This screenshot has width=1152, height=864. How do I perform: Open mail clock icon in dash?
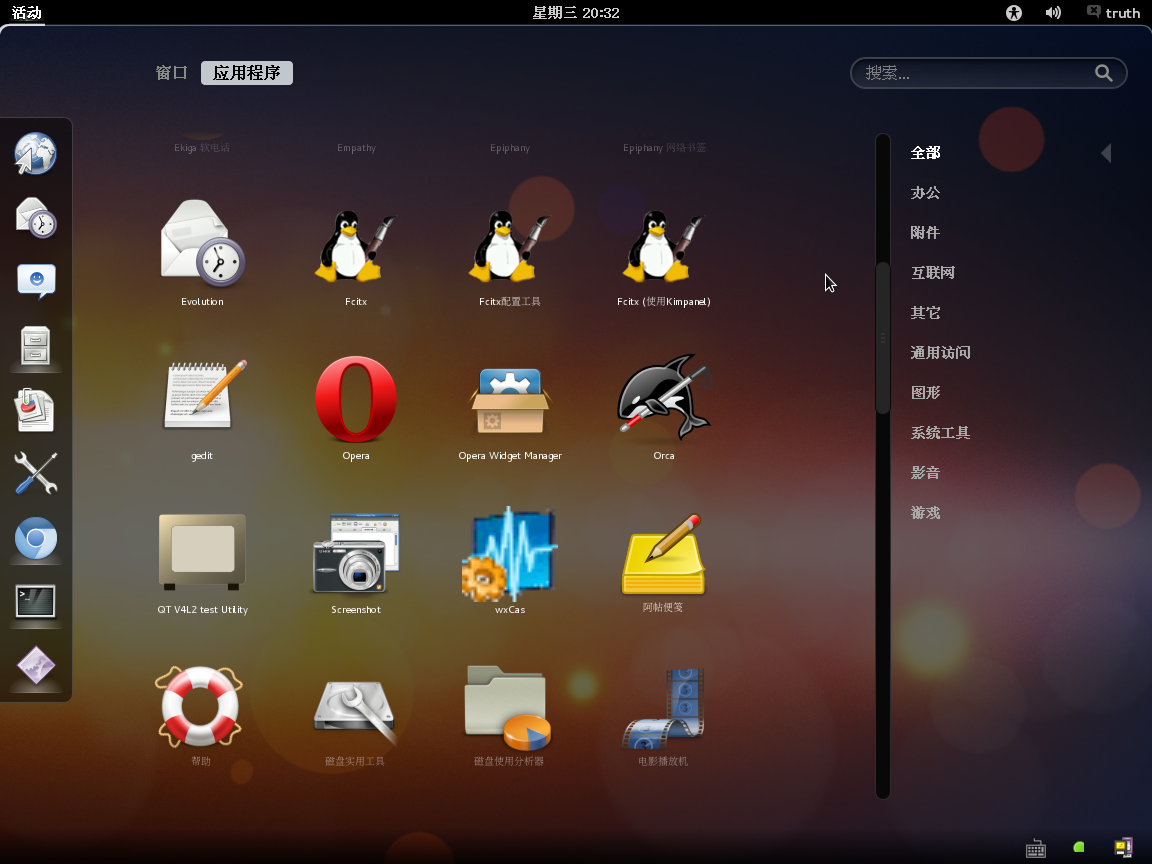pos(35,217)
